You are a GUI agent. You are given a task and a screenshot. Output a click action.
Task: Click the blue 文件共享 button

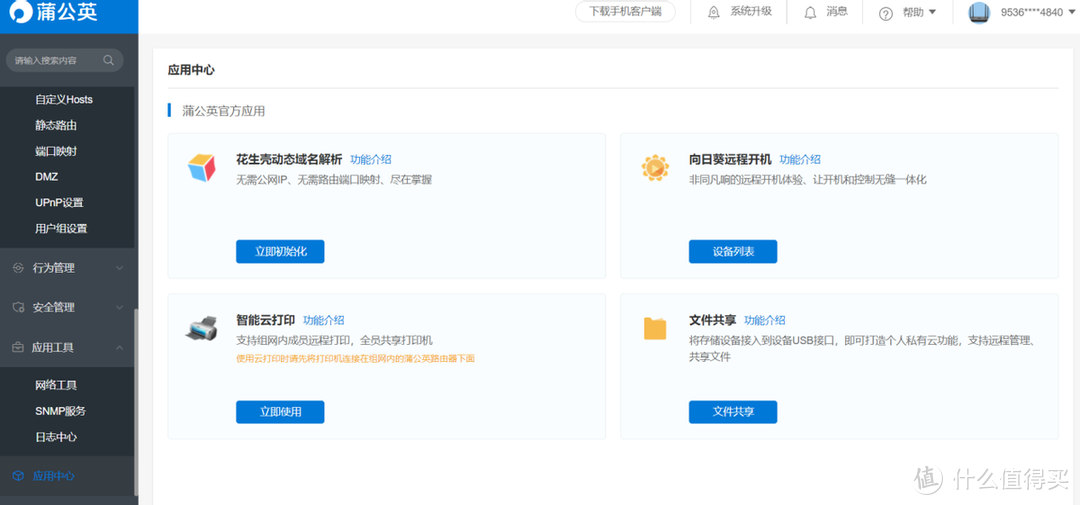click(x=733, y=412)
